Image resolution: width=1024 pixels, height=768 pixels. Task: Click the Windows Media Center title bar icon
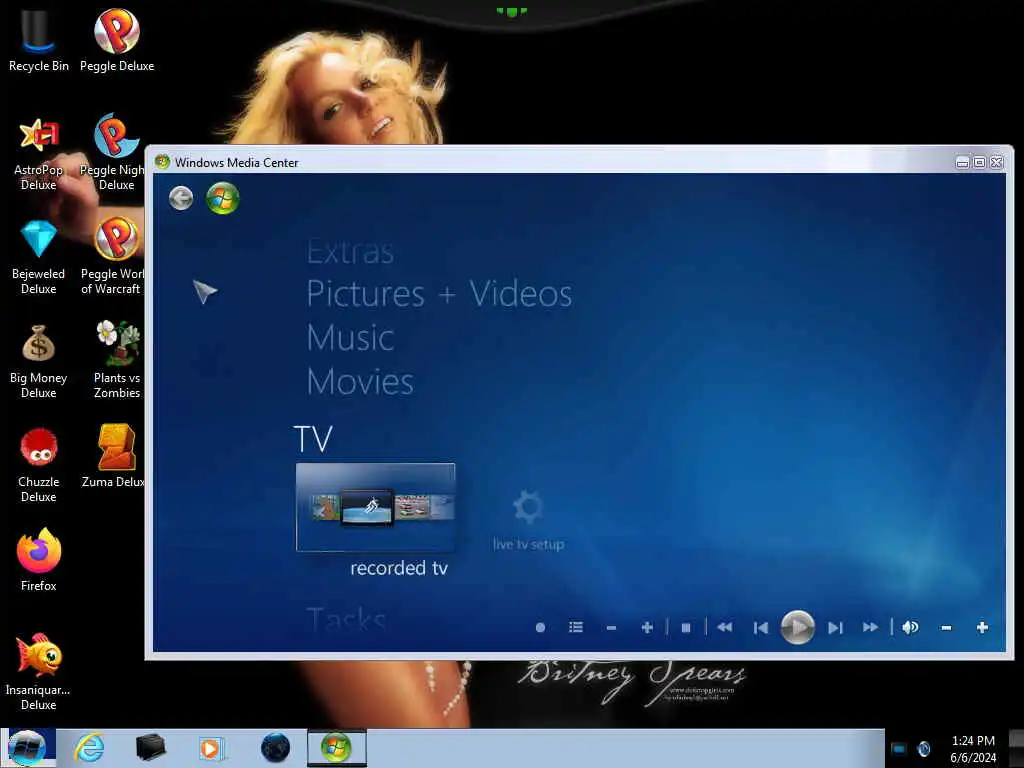(163, 162)
